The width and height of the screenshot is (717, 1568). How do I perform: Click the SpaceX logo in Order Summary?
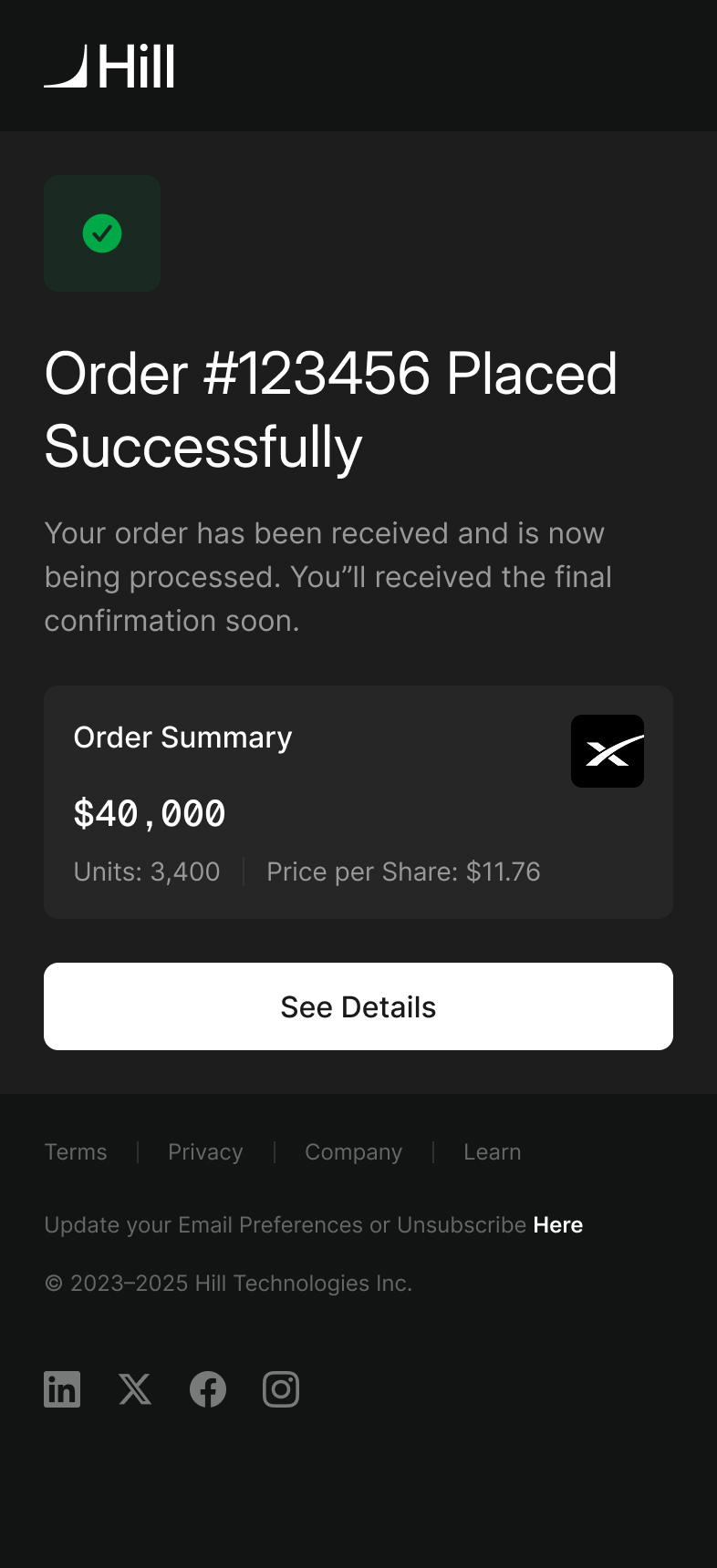pyautogui.click(x=608, y=751)
